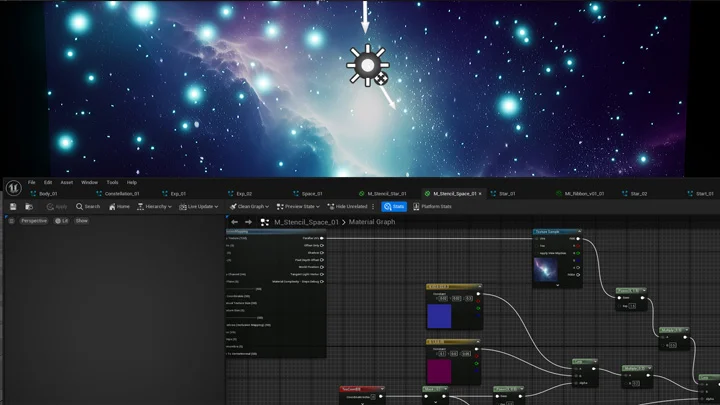Navigate forward in graph history
Viewport: 720px width, 405px height.
click(248, 222)
